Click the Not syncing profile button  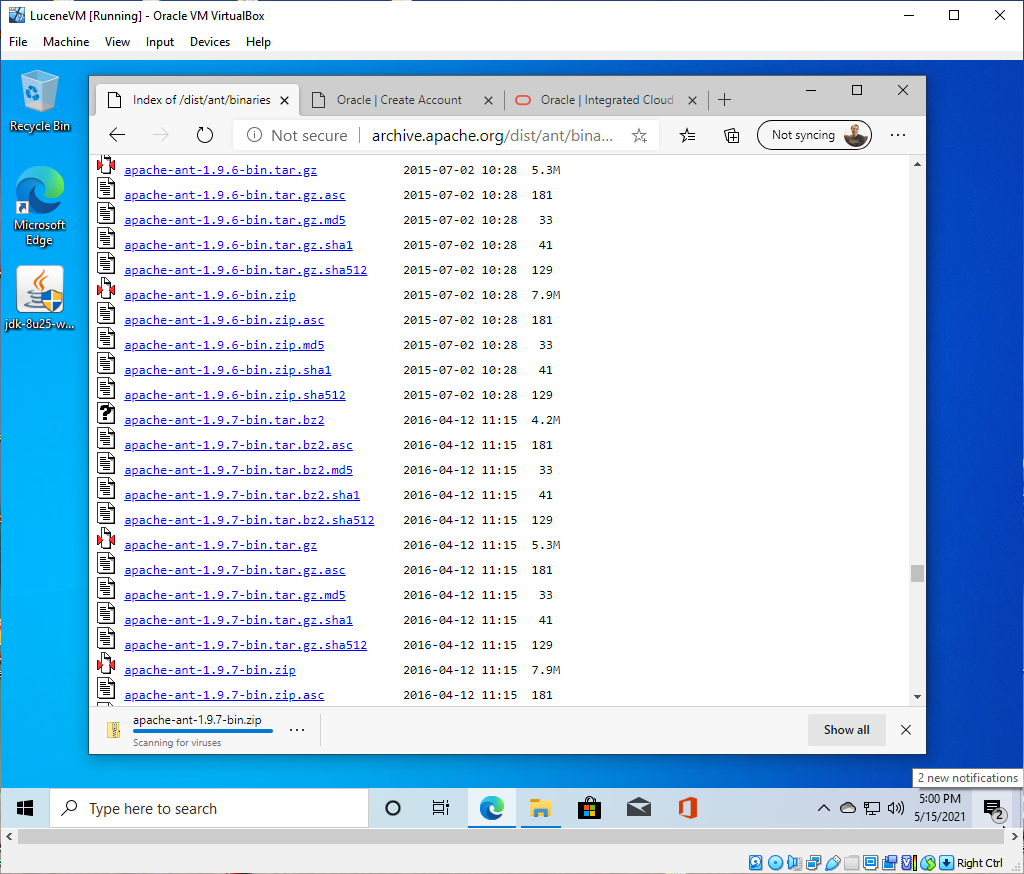coord(814,135)
